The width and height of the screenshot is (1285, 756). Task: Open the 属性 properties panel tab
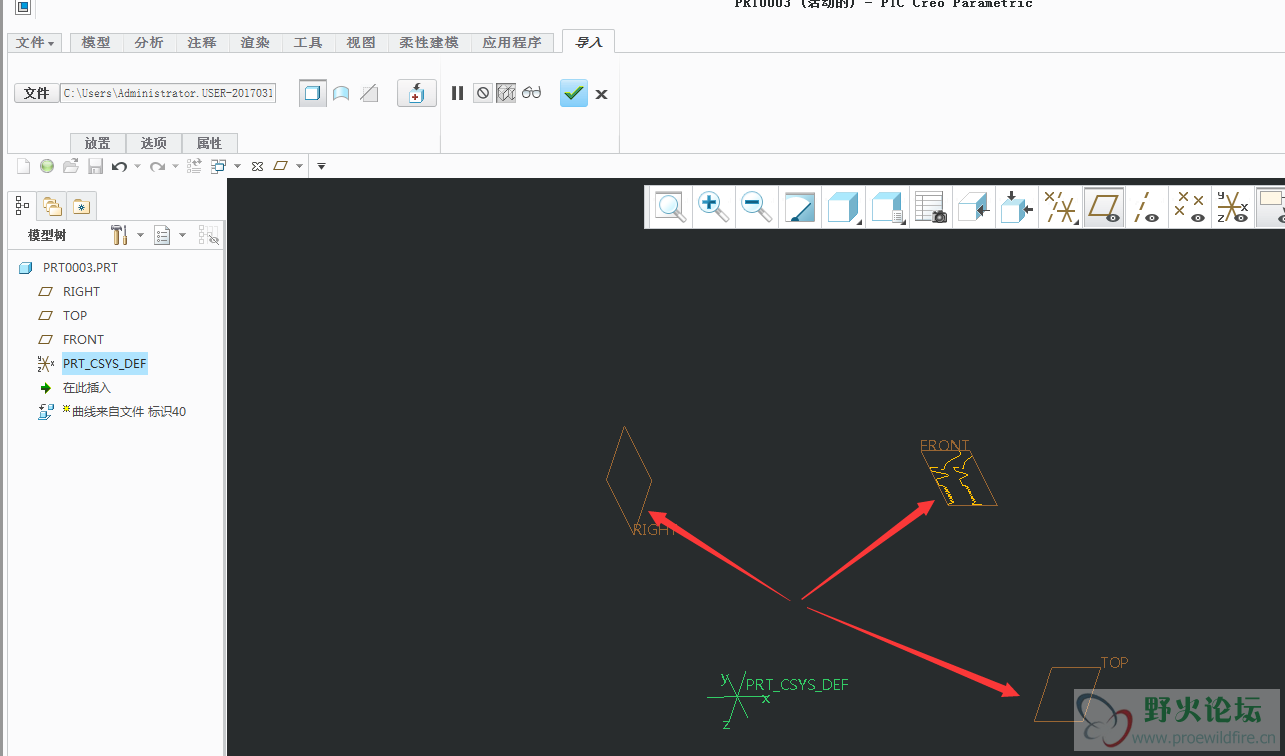pyautogui.click(x=209, y=143)
